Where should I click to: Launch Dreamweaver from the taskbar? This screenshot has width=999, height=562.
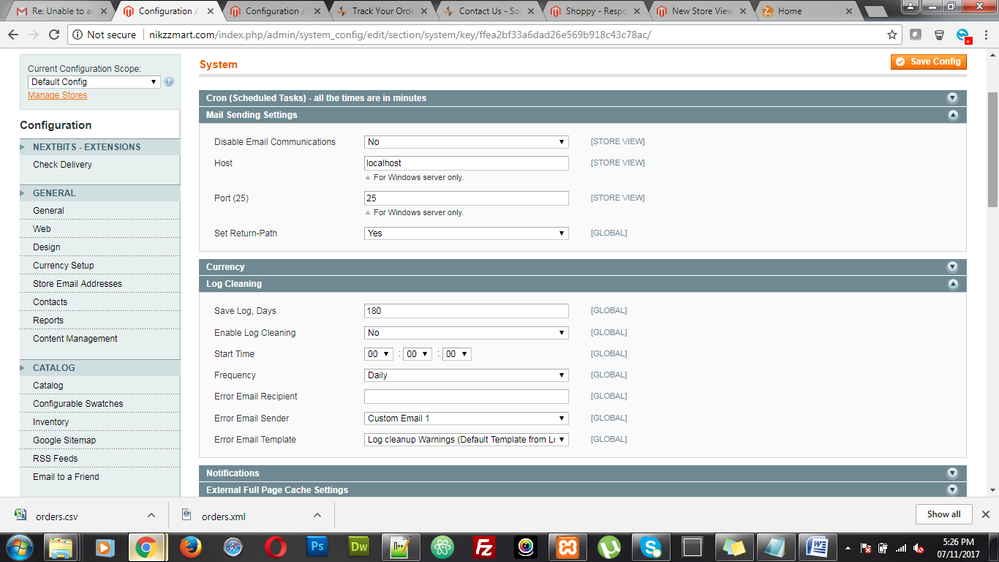tap(360, 547)
